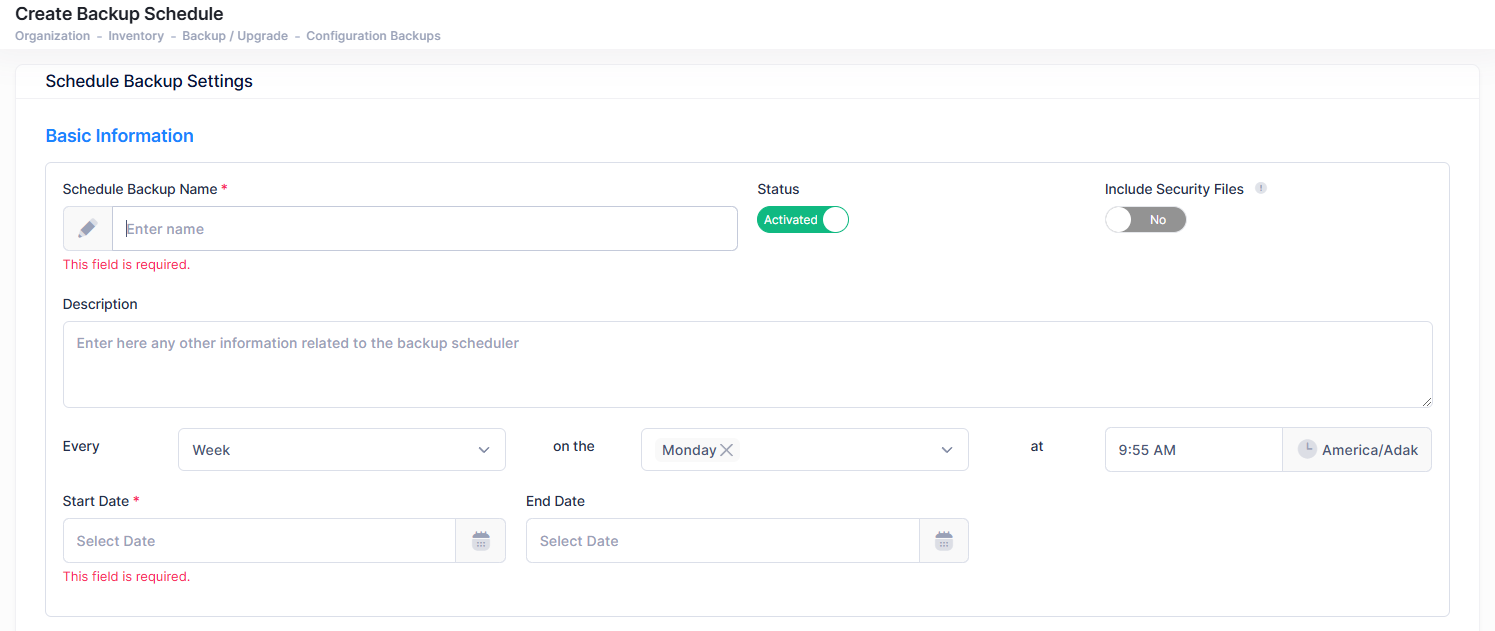This screenshot has height=631, width=1495.
Task: Click the pencil icon beside name field
Action: tap(88, 229)
